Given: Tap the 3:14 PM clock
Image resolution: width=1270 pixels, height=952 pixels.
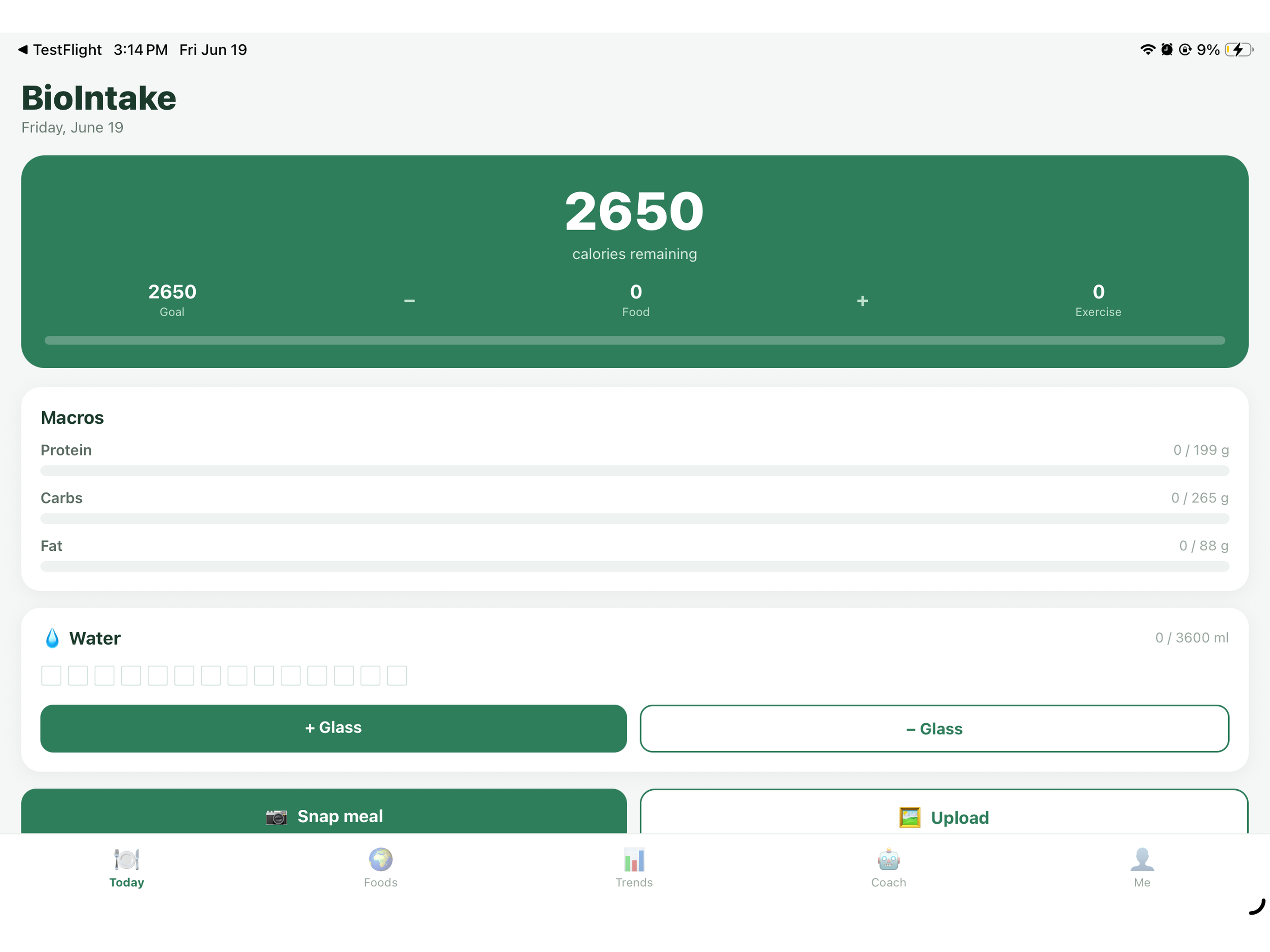Looking at the screenshot, I should pos(141,50).
